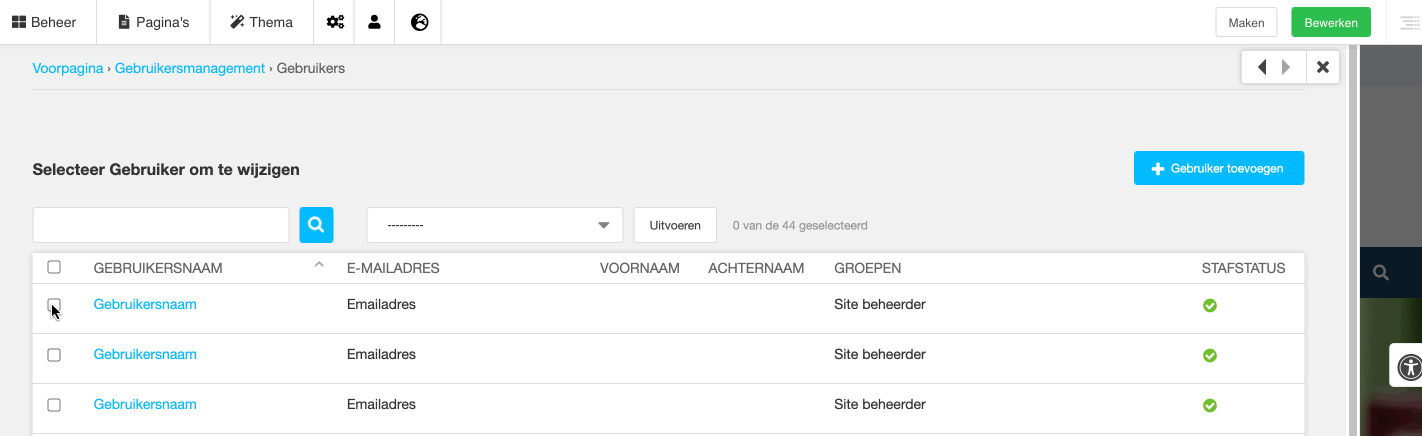Click the sort arrow beside Gebruikersnaam header
Screen dimensions: 1422x436
tap(319, 265)
